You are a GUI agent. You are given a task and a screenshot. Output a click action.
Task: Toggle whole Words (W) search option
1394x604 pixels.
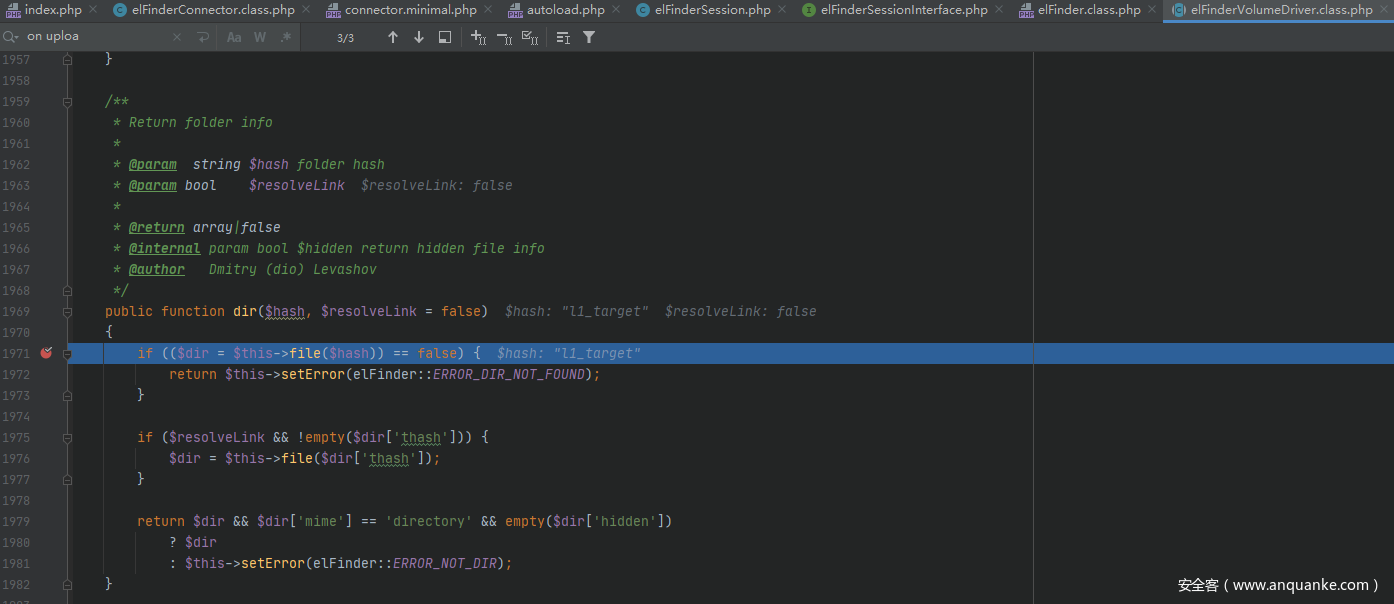[260, 37]
